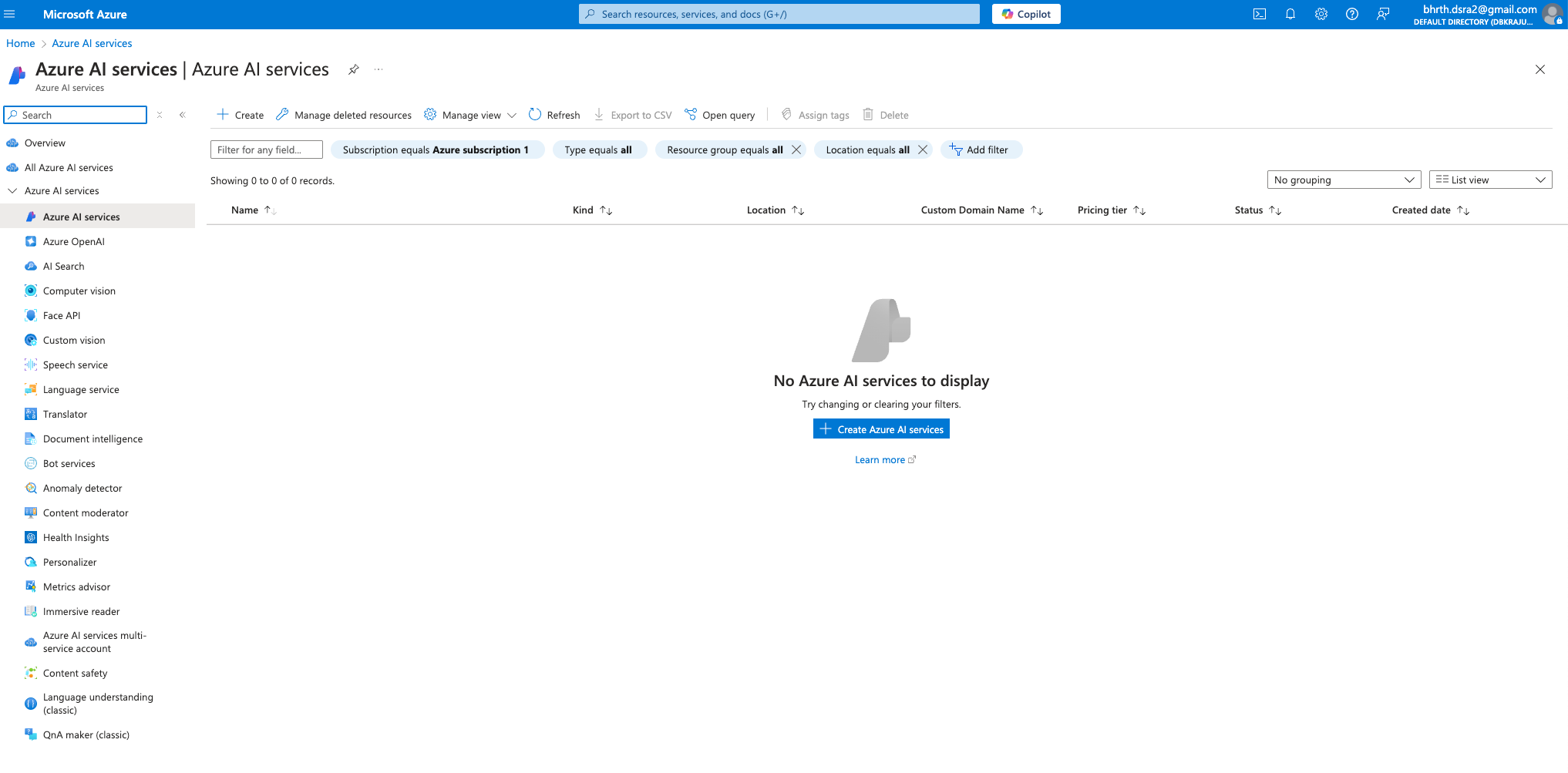Screen dimensions: 1568x773
Task: Open the Learn more link
Action: (885, 460)
